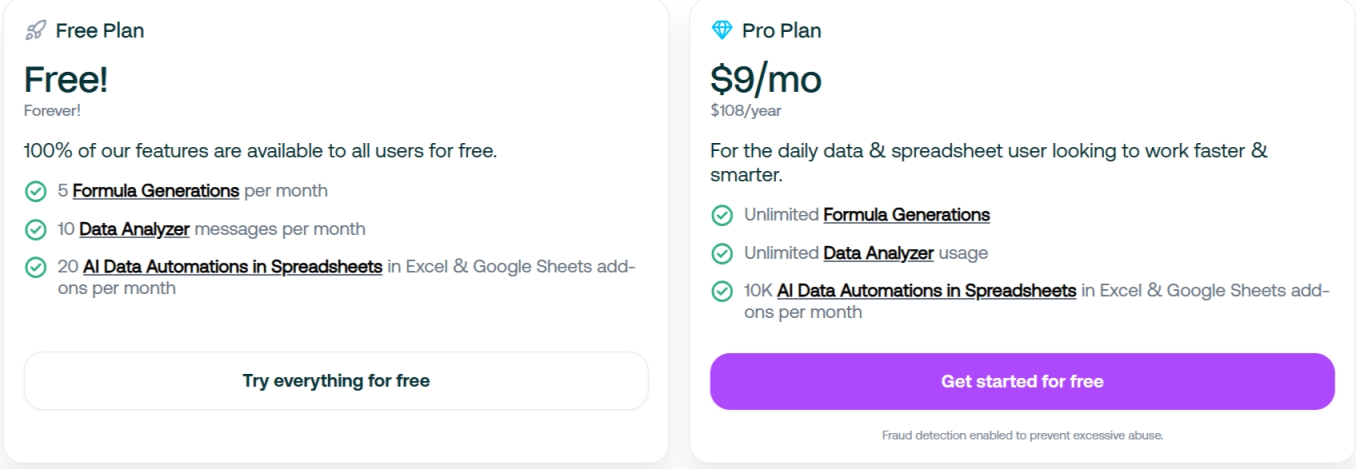The image size is (1356, 469).
Task: Click the diamond icon beside Pro Plan
Action: 722,30
